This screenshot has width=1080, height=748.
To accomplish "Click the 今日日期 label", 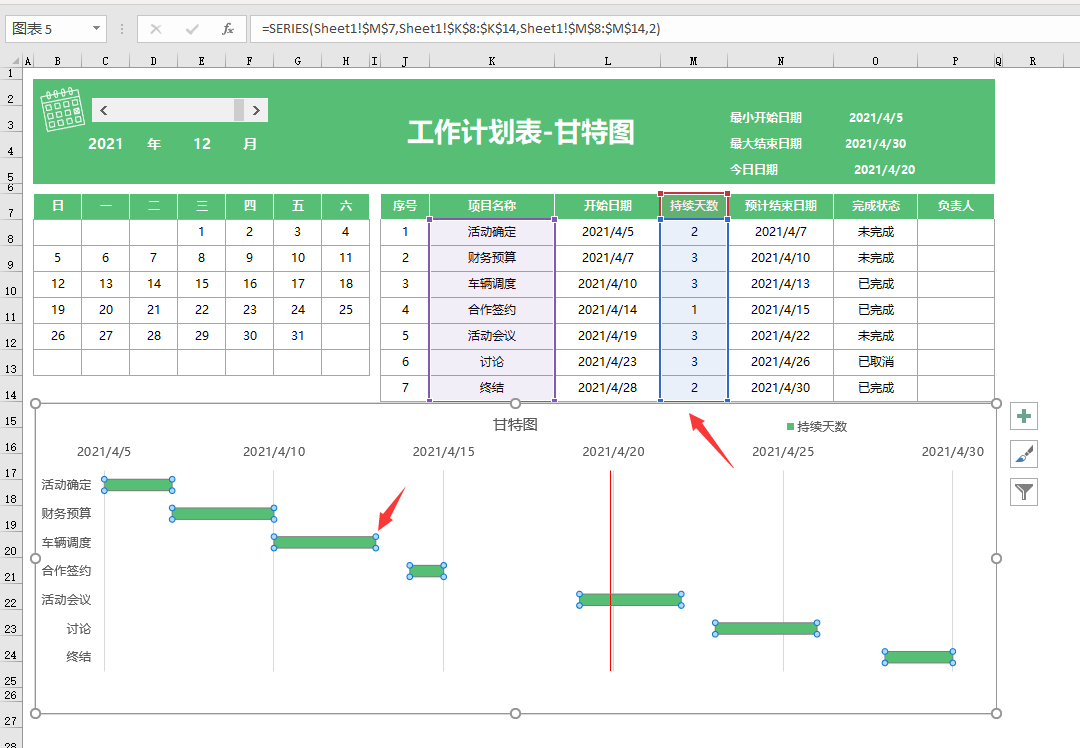I will coord(754,169).
